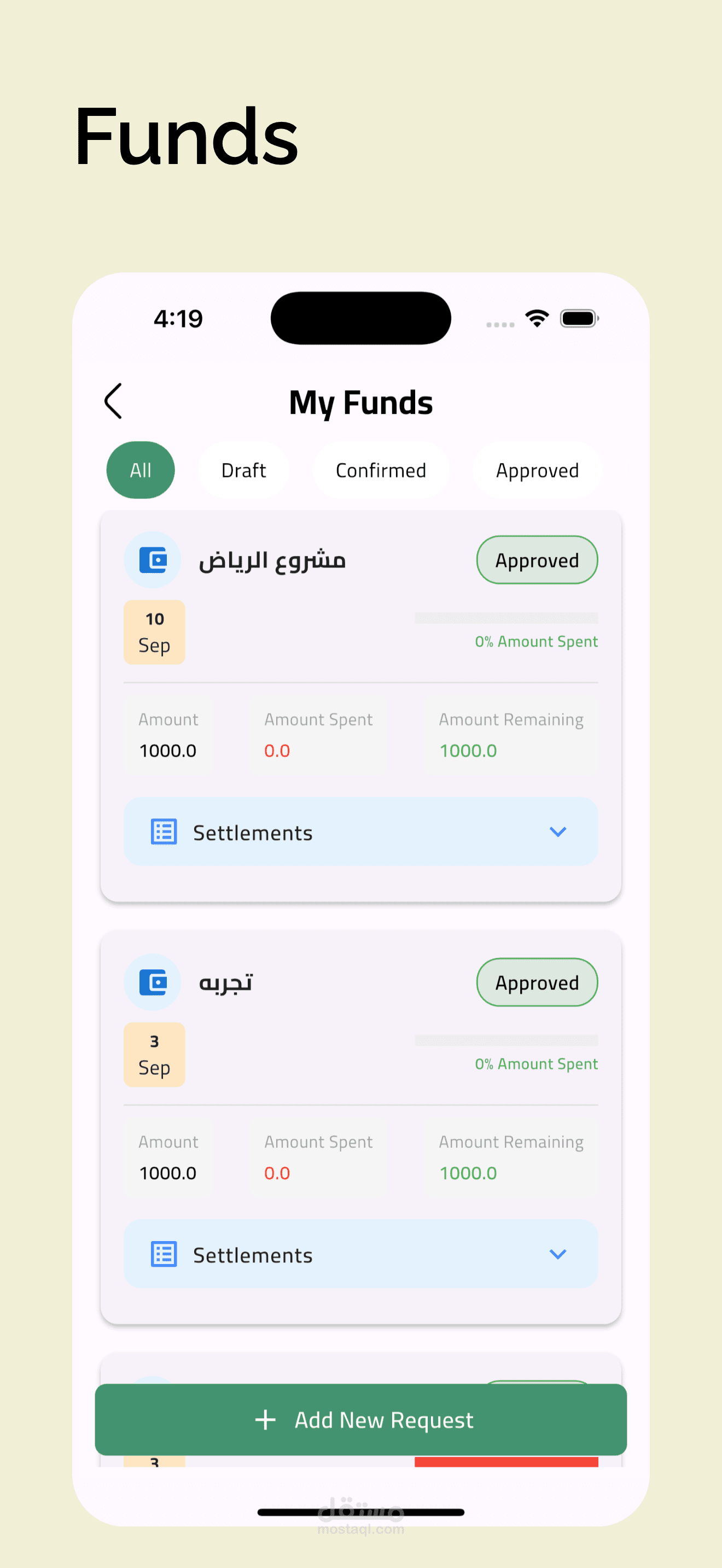This screenshot has width=722, height=1568.
Task: Tap the Wi-Fi status icon
Action: point(537,318)
